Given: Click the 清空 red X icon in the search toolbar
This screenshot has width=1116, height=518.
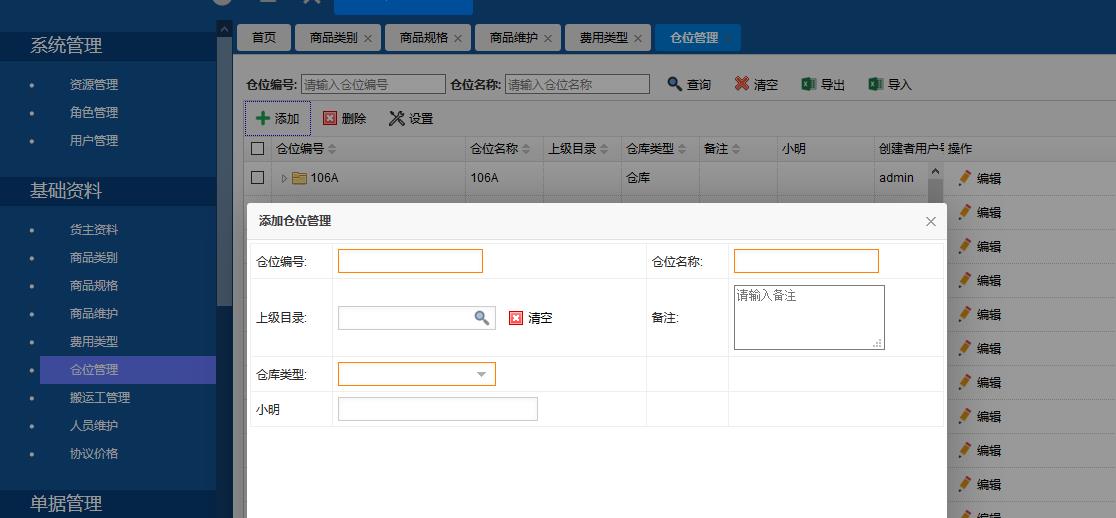Looking at the screenshot, I should tap(741, 85).
